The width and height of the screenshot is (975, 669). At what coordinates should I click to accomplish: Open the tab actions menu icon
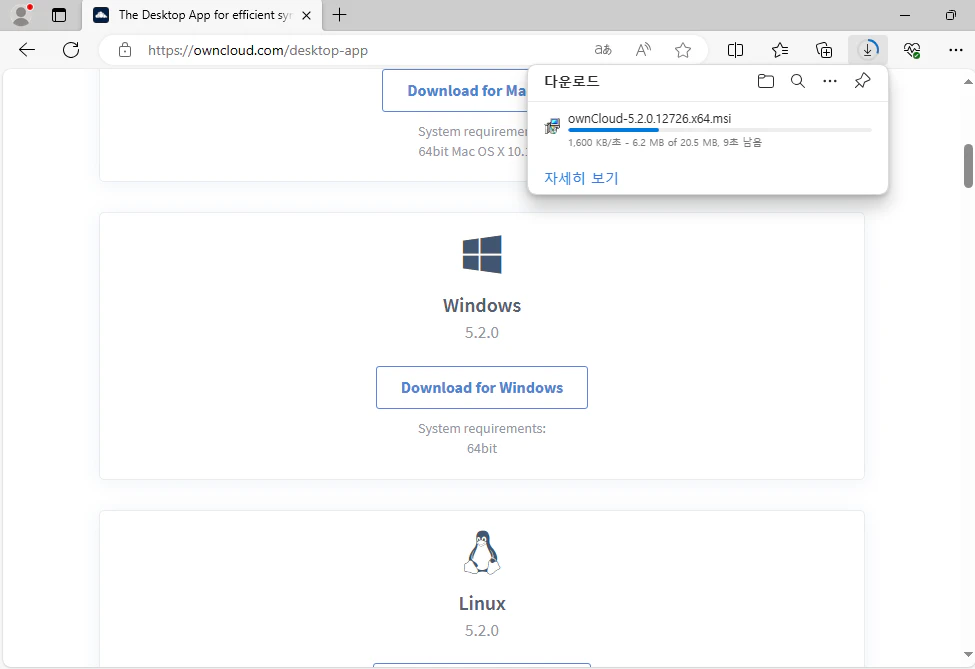click(59, 15)
